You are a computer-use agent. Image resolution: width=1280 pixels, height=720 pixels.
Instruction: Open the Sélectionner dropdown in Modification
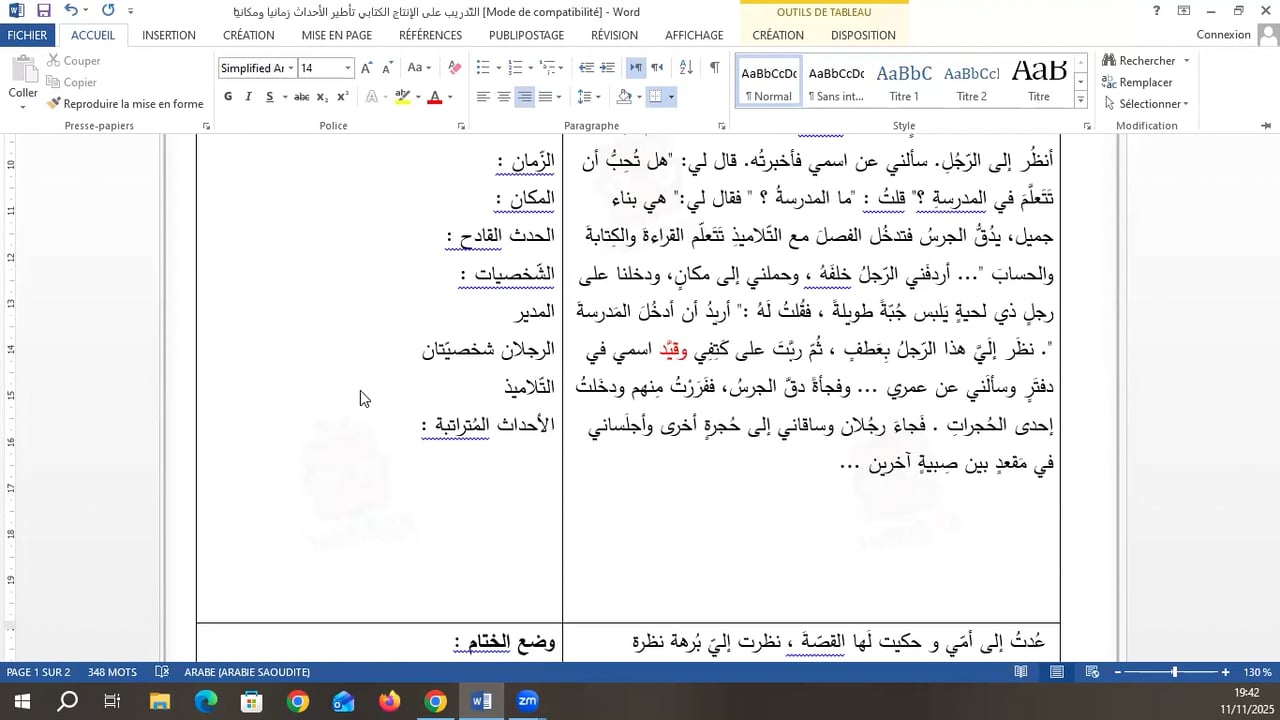(1153, 104)
